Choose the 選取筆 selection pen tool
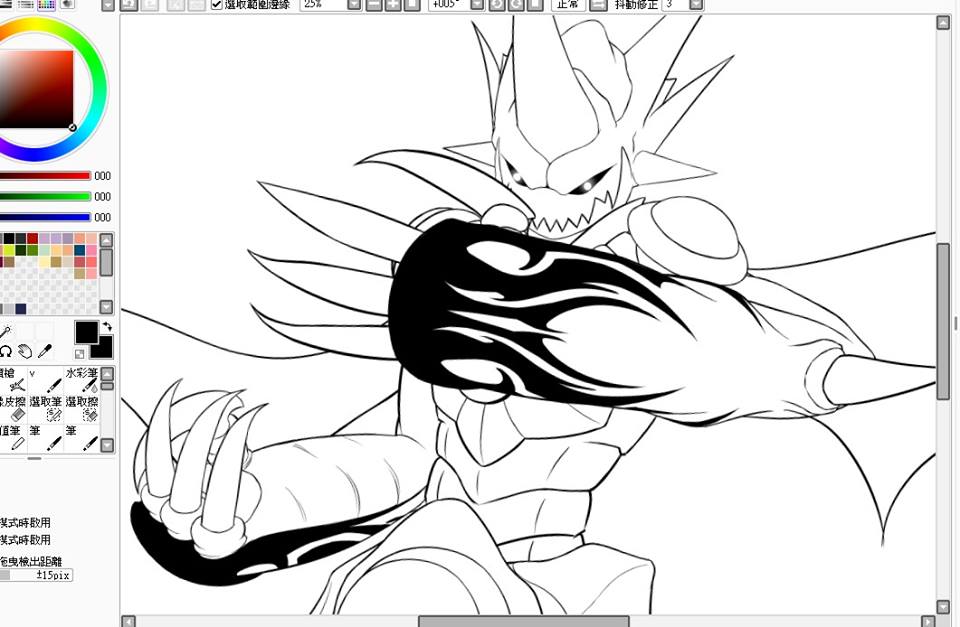Image resolution: width=960 pixels, height=627 pixels. (46, 408)
